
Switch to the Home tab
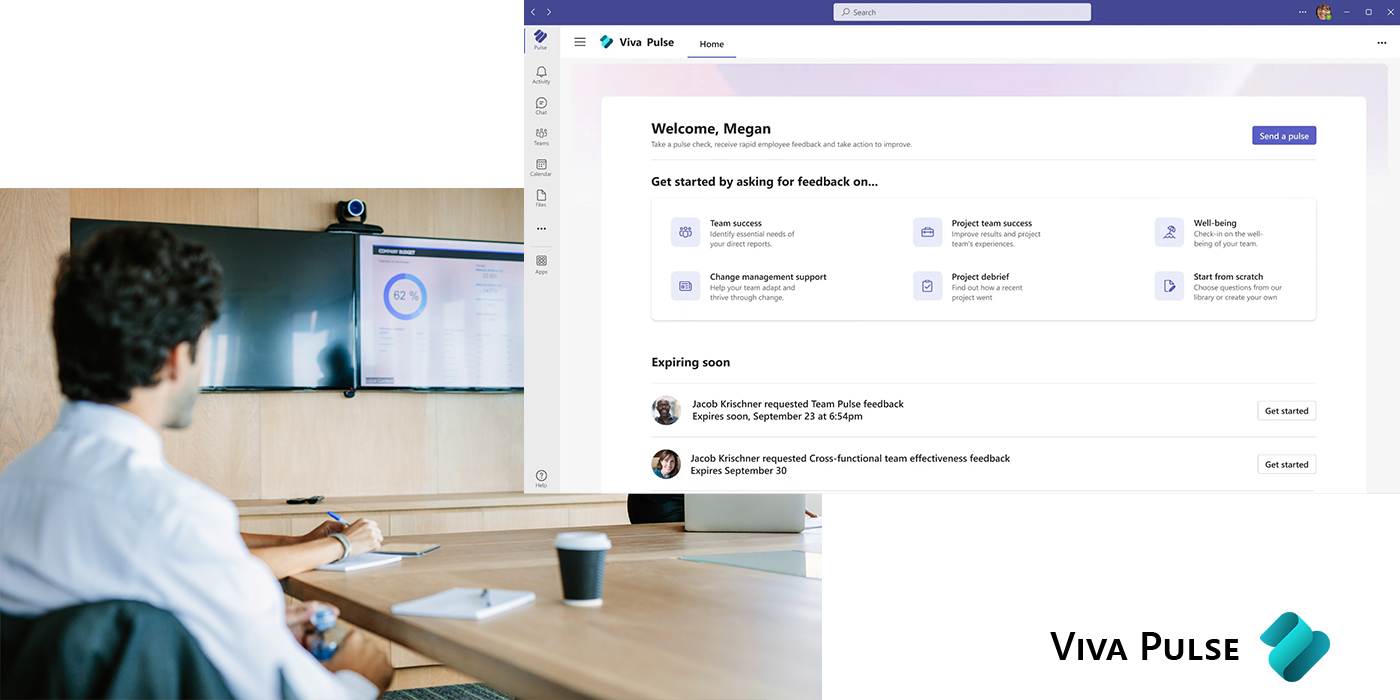click(712, 44)
